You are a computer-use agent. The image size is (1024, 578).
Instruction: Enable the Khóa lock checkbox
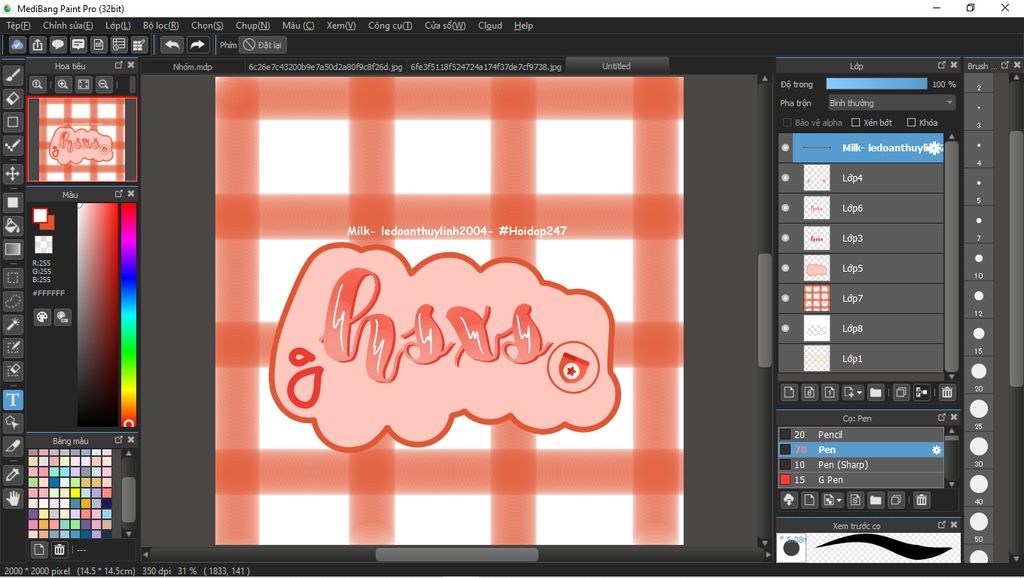[912, 123]
